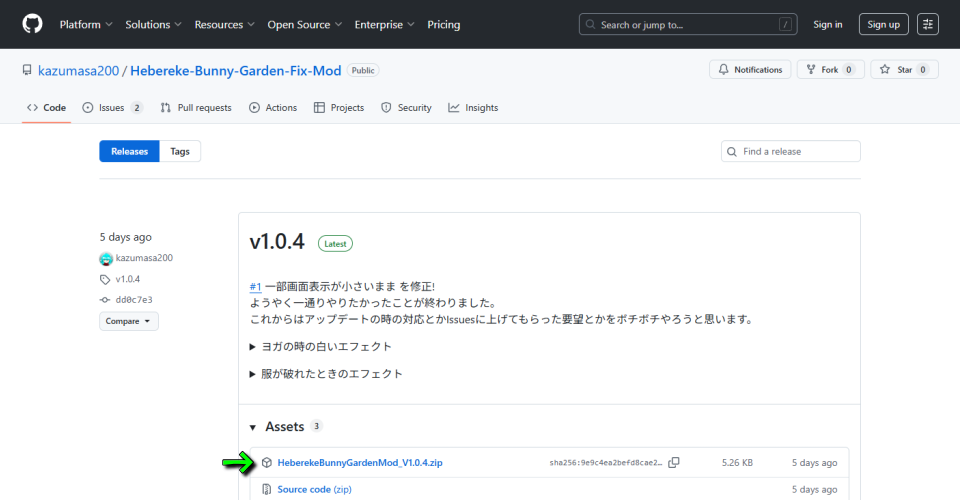Click the Sign up button
The width and height of the screenshot is (960, 500).
884,24
